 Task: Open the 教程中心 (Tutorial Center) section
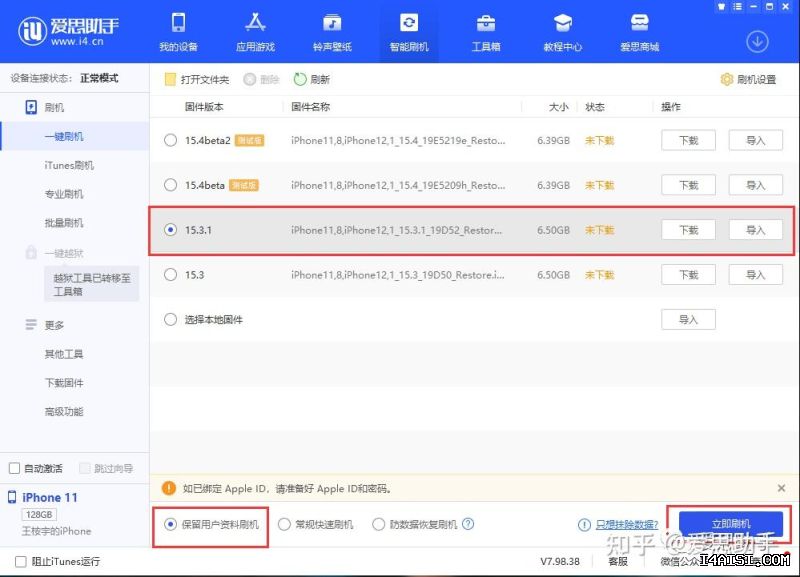pos(563,30)
